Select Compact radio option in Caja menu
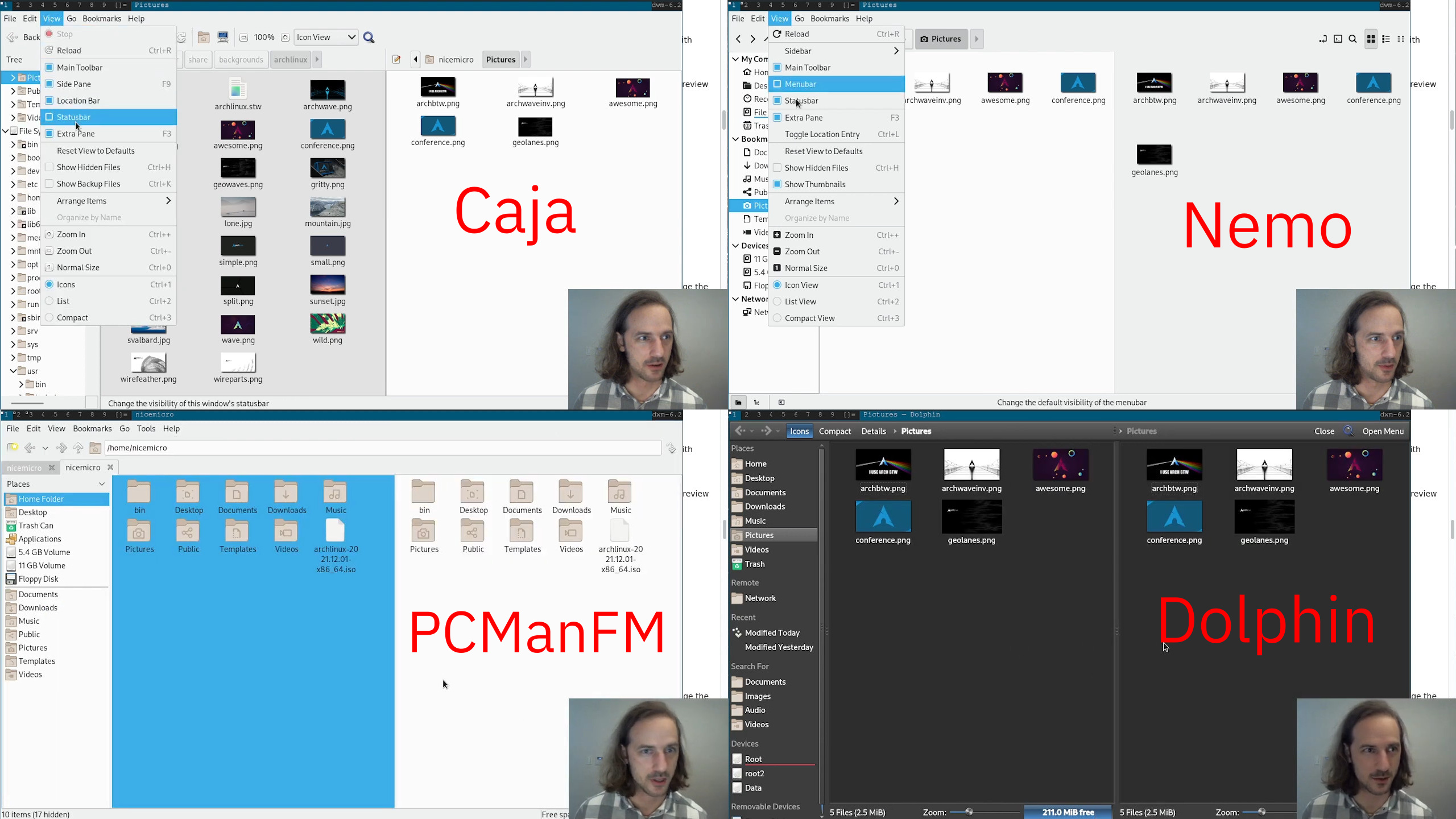The image size is (1456, 819). coord(49,317)
